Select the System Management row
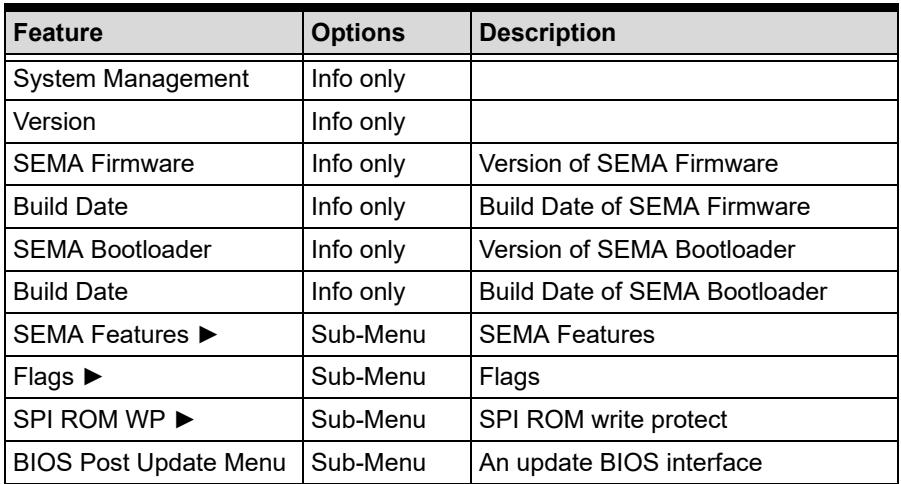Screen dimensions: 901x484 [x=451, y=79]
